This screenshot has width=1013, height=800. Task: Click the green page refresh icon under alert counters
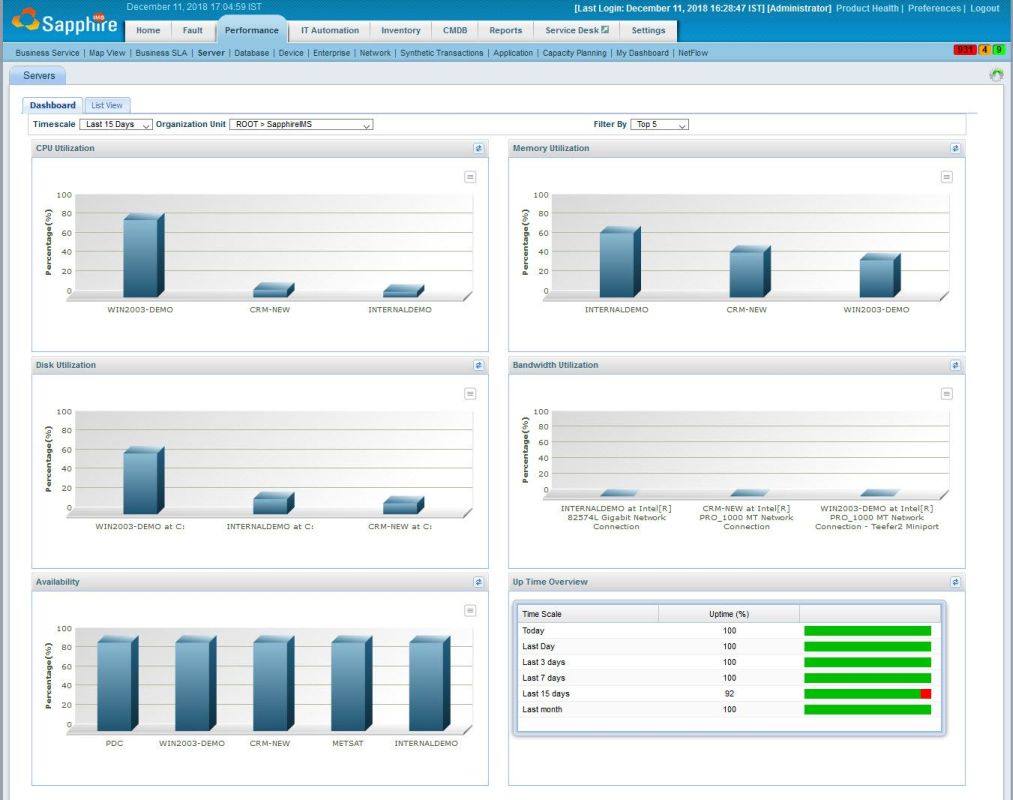click(997, 72)
